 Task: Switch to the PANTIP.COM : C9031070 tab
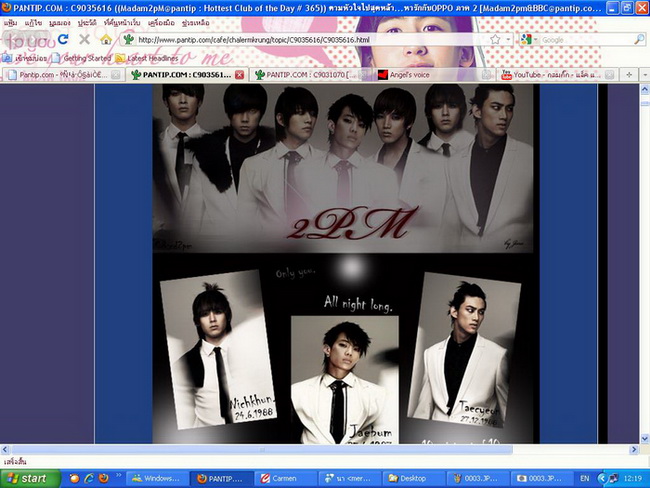point(311,75)
